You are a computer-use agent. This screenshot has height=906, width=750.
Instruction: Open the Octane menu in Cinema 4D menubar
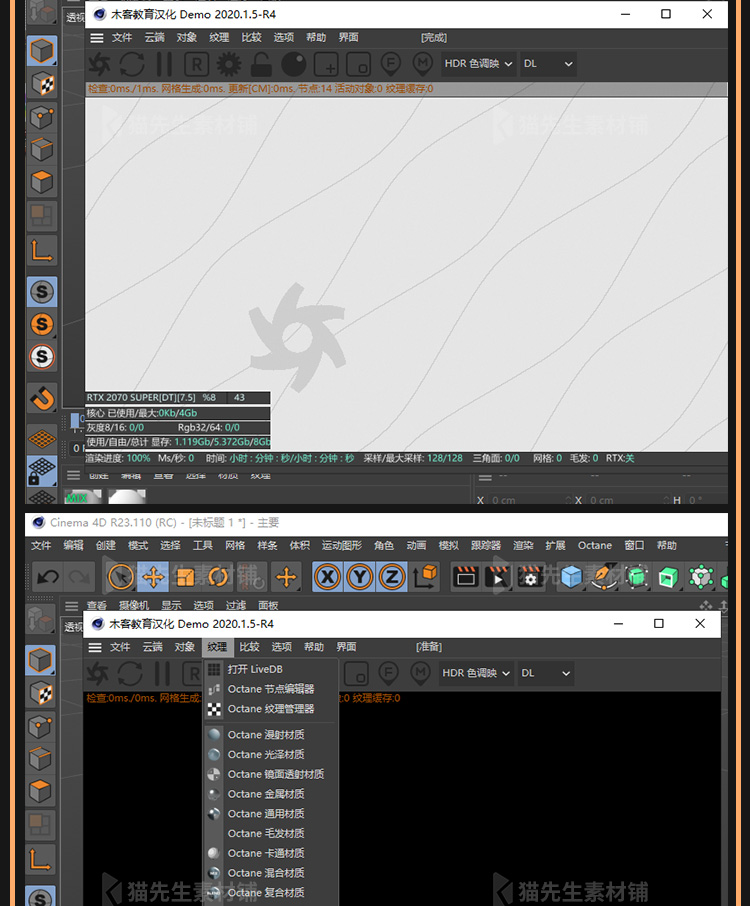tap(594, 545)
